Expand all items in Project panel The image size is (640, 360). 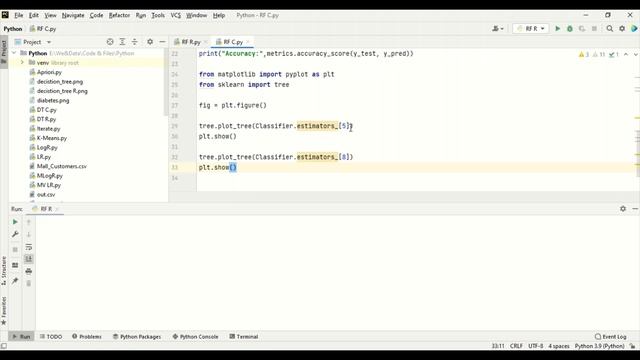tap(122, 42)
